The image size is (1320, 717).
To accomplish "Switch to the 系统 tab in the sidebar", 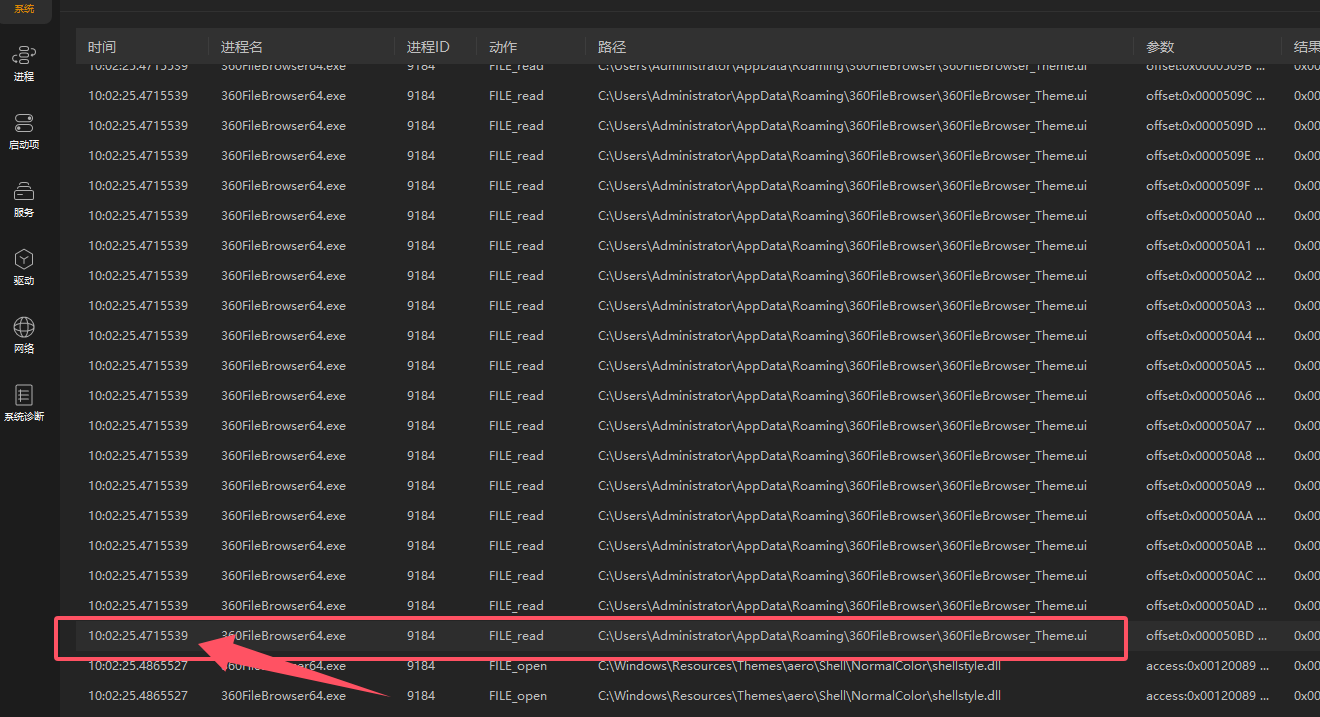I will (24, 9).
